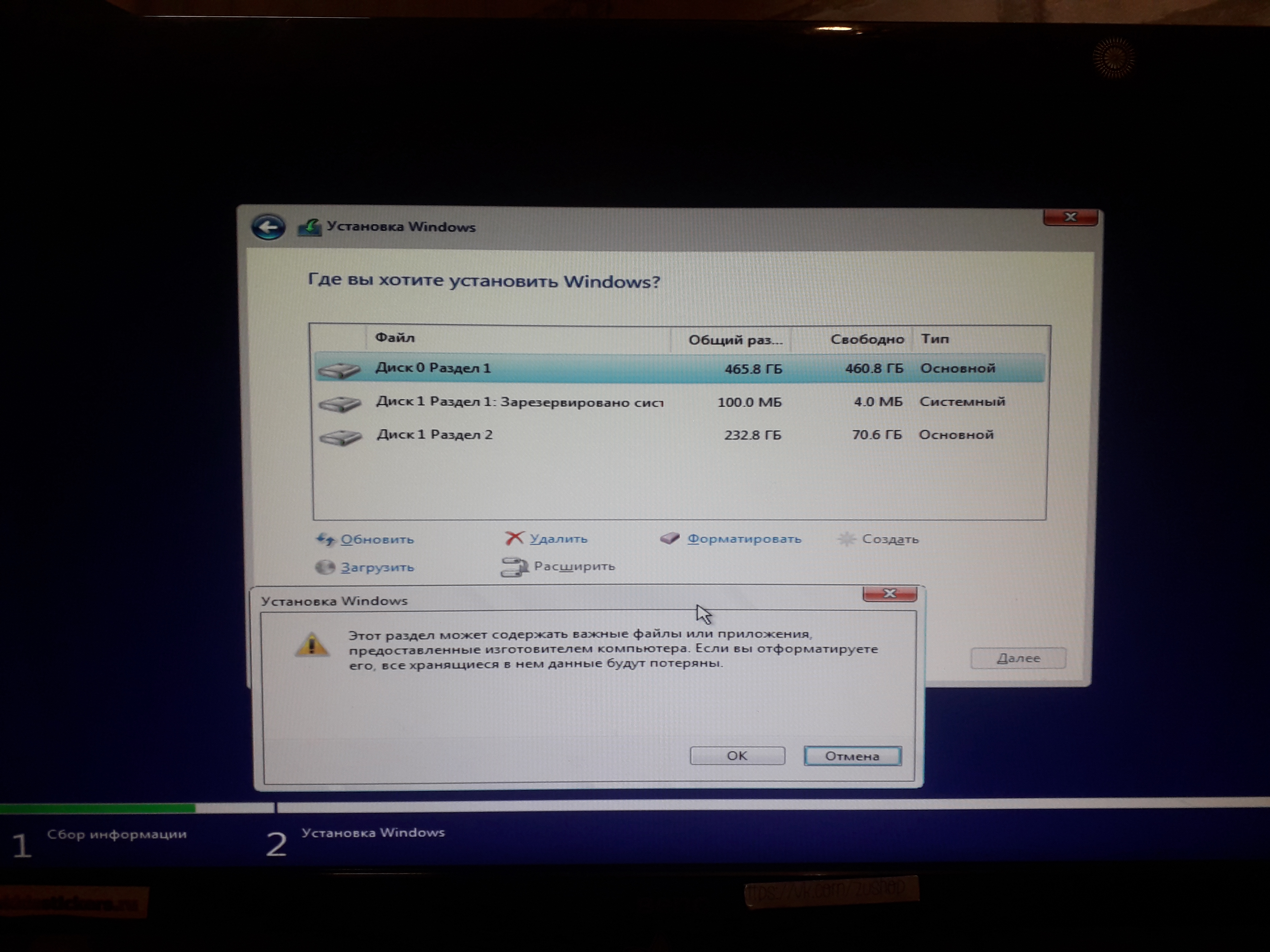The image size is (1270, 952).
Task: Delete partition with Удалить link
Action: (x=559, y=539)
